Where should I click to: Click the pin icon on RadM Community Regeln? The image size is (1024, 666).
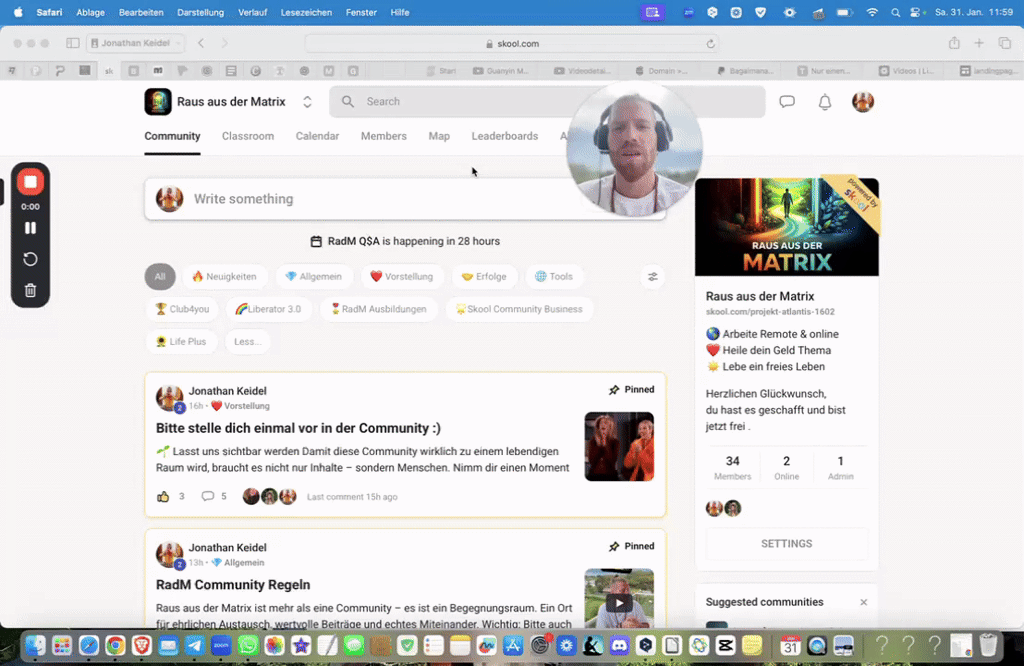pos(615,546)
